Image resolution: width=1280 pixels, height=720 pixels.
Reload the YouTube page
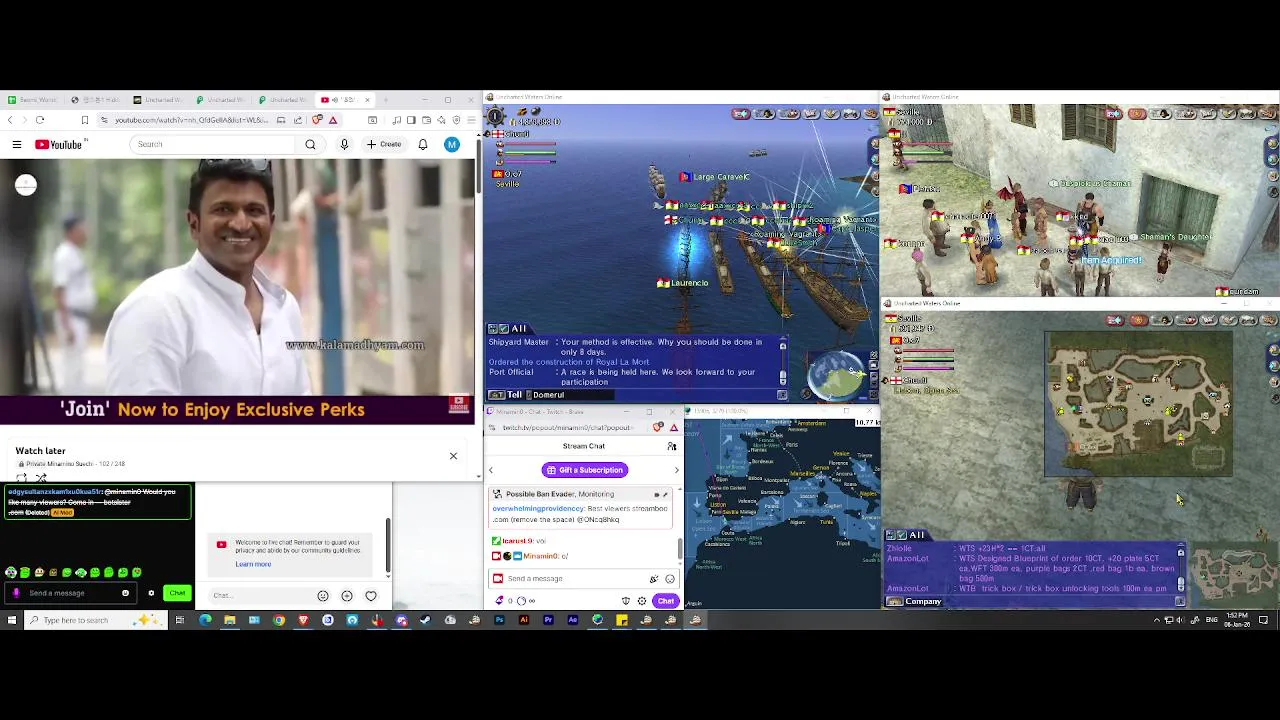40,120
